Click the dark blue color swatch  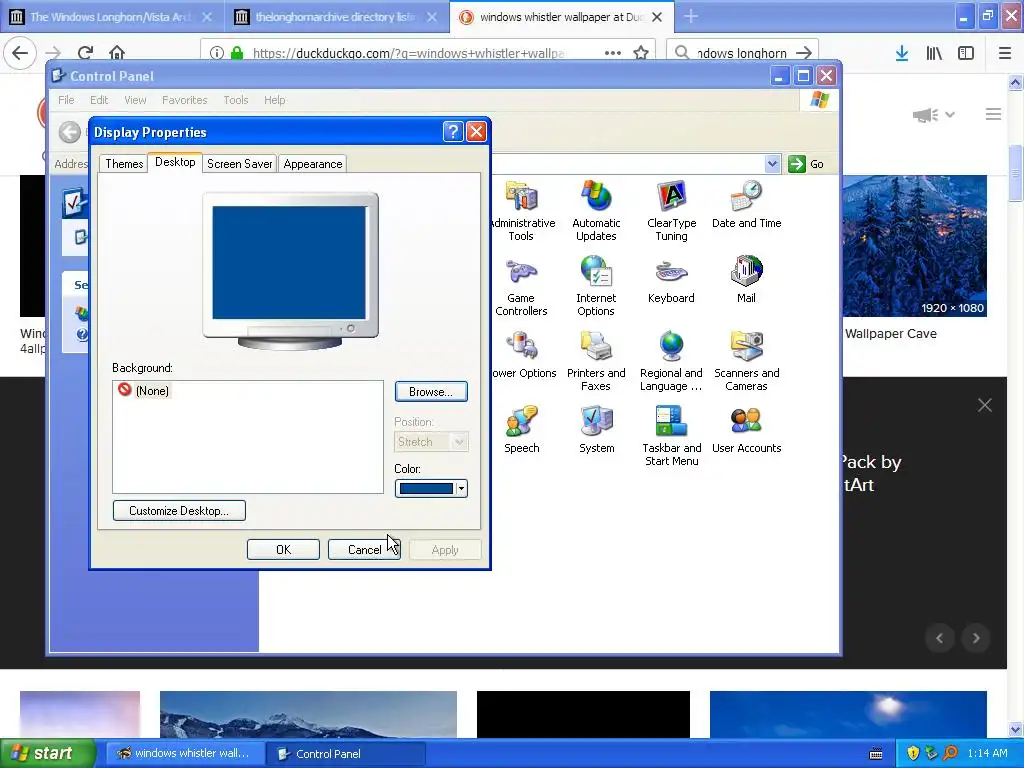(426, 488)
